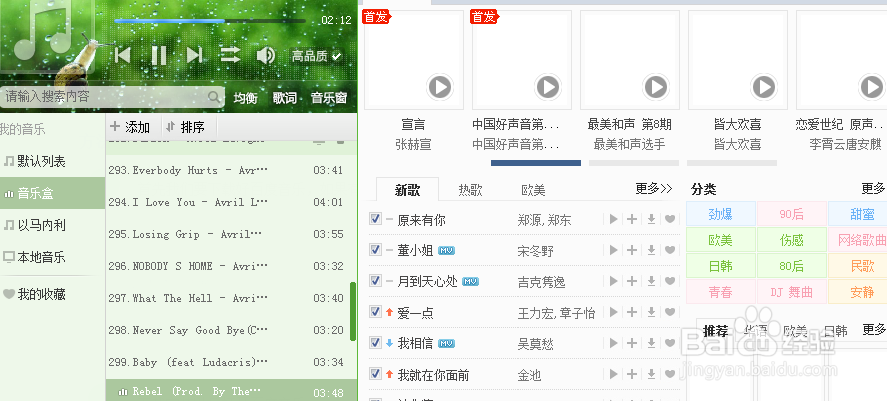The width and height of the screenshot is (887, 401).
Task: Play the 宣言 album thumbnail
Action: point(440,87)
